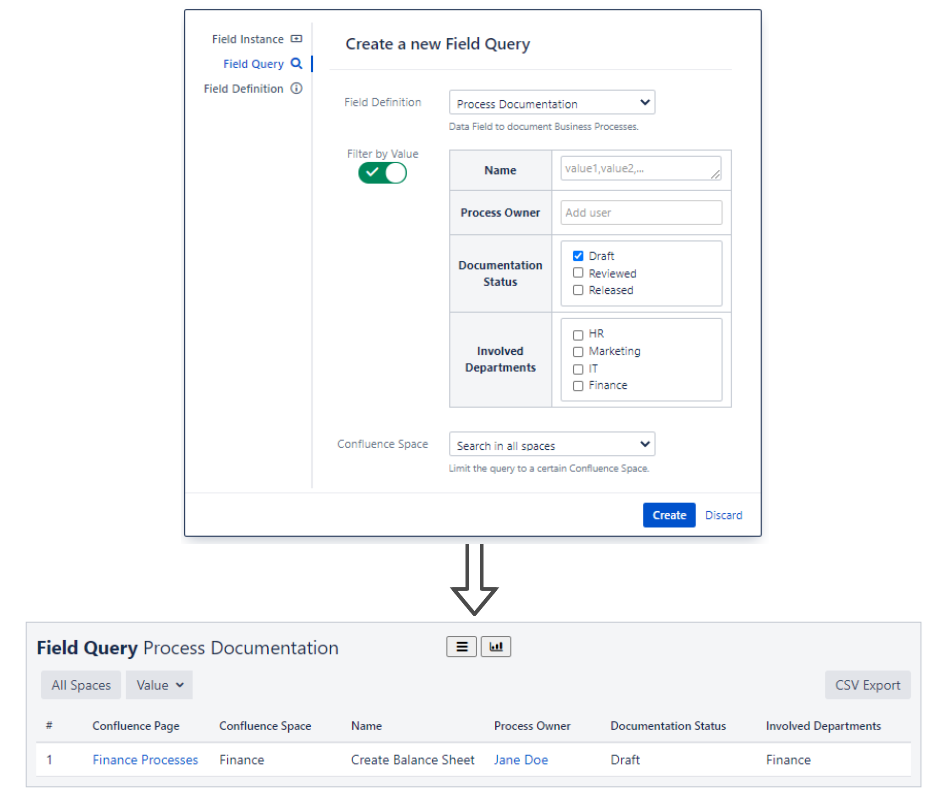Select the Field Query sidebar item
The image size is (937, 800).
coord(262,64)
